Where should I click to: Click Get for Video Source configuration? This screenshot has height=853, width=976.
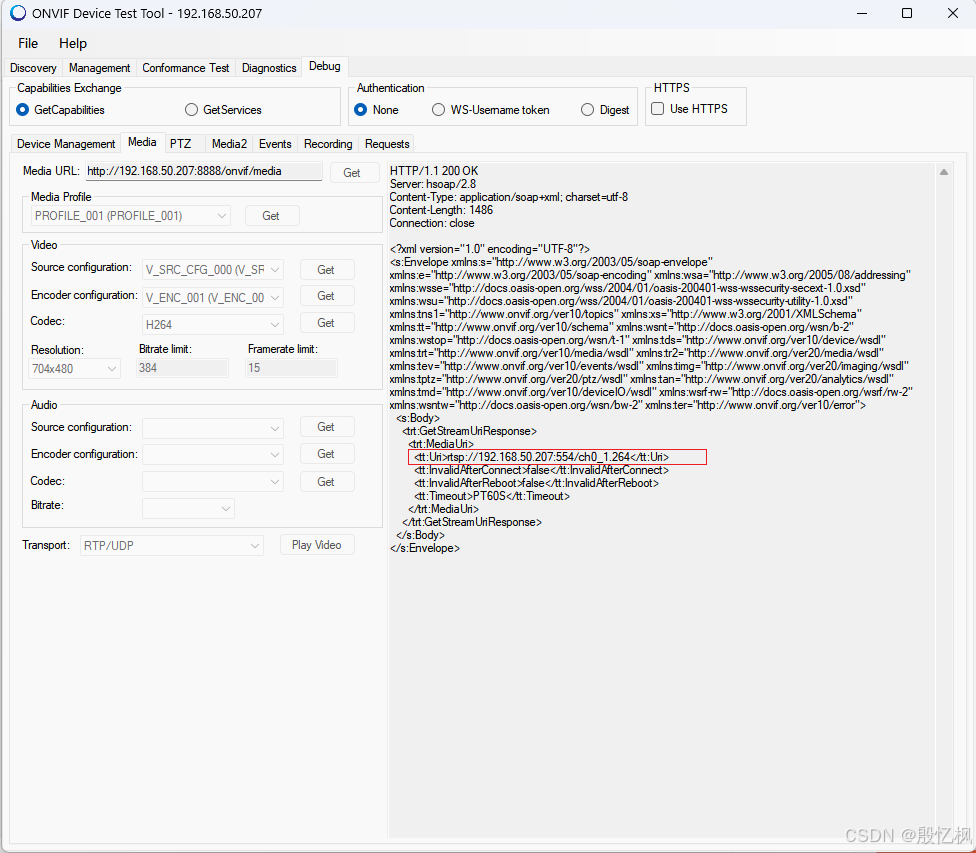tap(326, 270)
